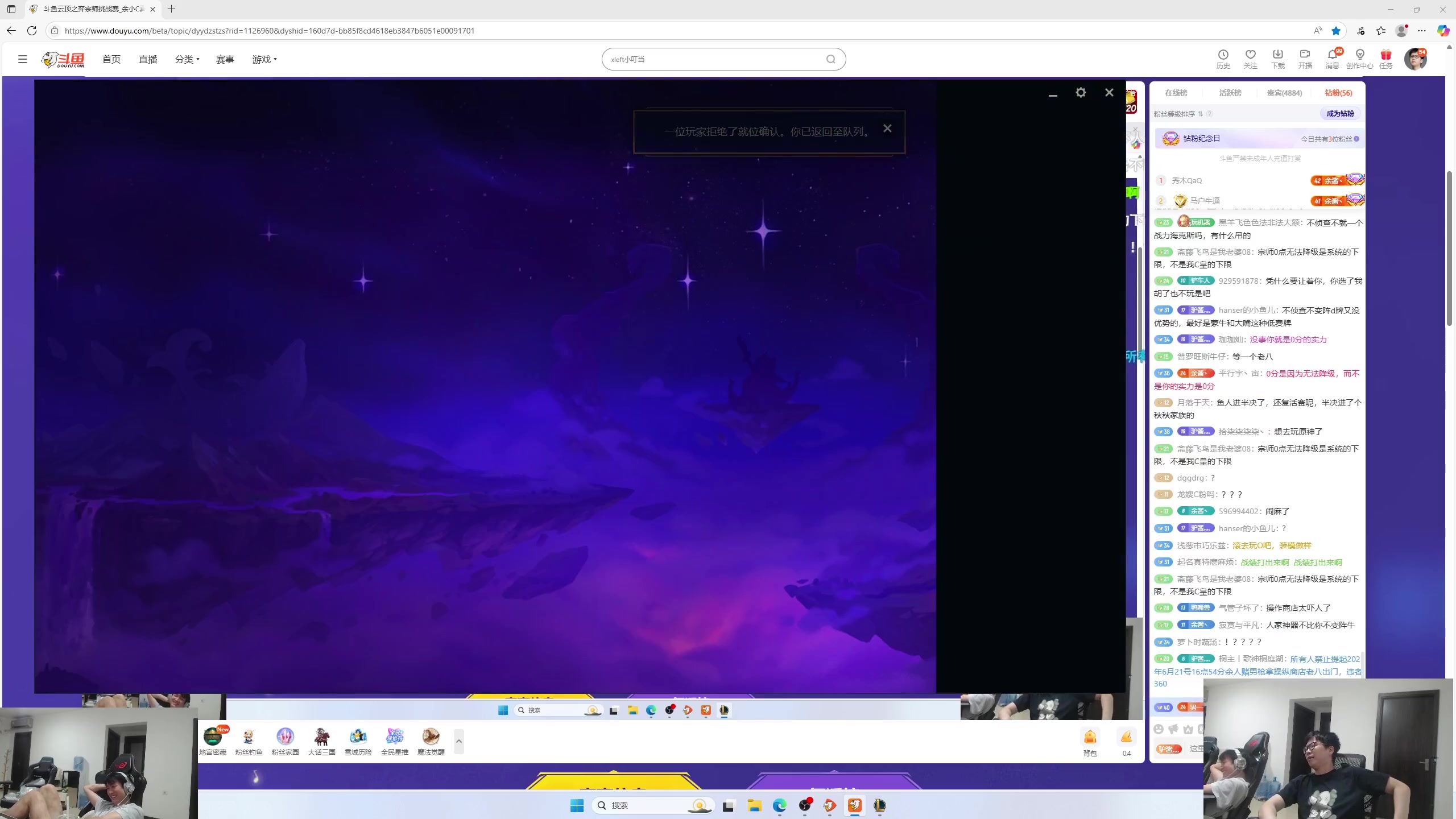The width and height of the screenshot is (1456, 819).
Task: Open the user avatar in the header
Action: click(1415, 59)
